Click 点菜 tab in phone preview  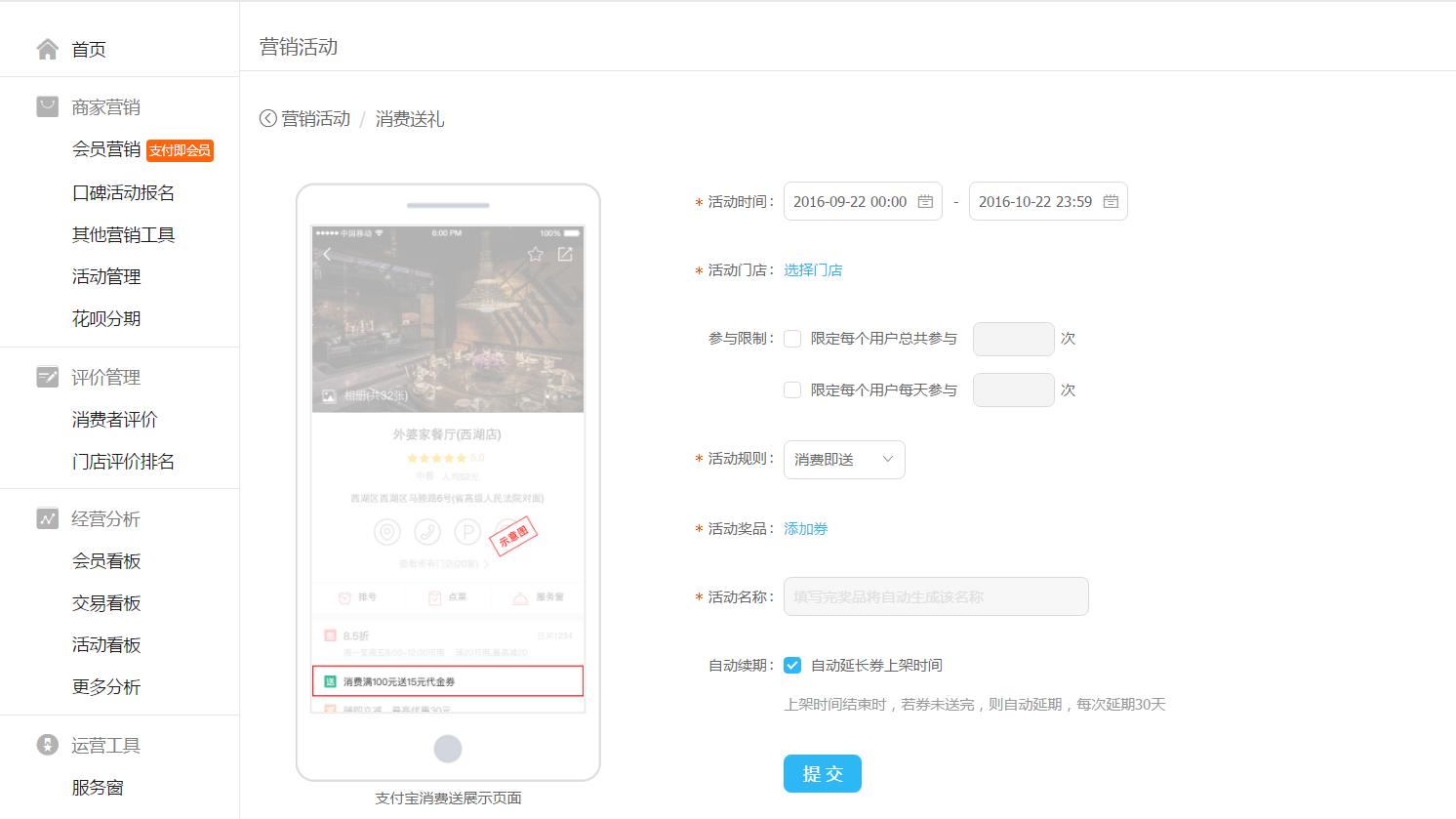point(448,597)
